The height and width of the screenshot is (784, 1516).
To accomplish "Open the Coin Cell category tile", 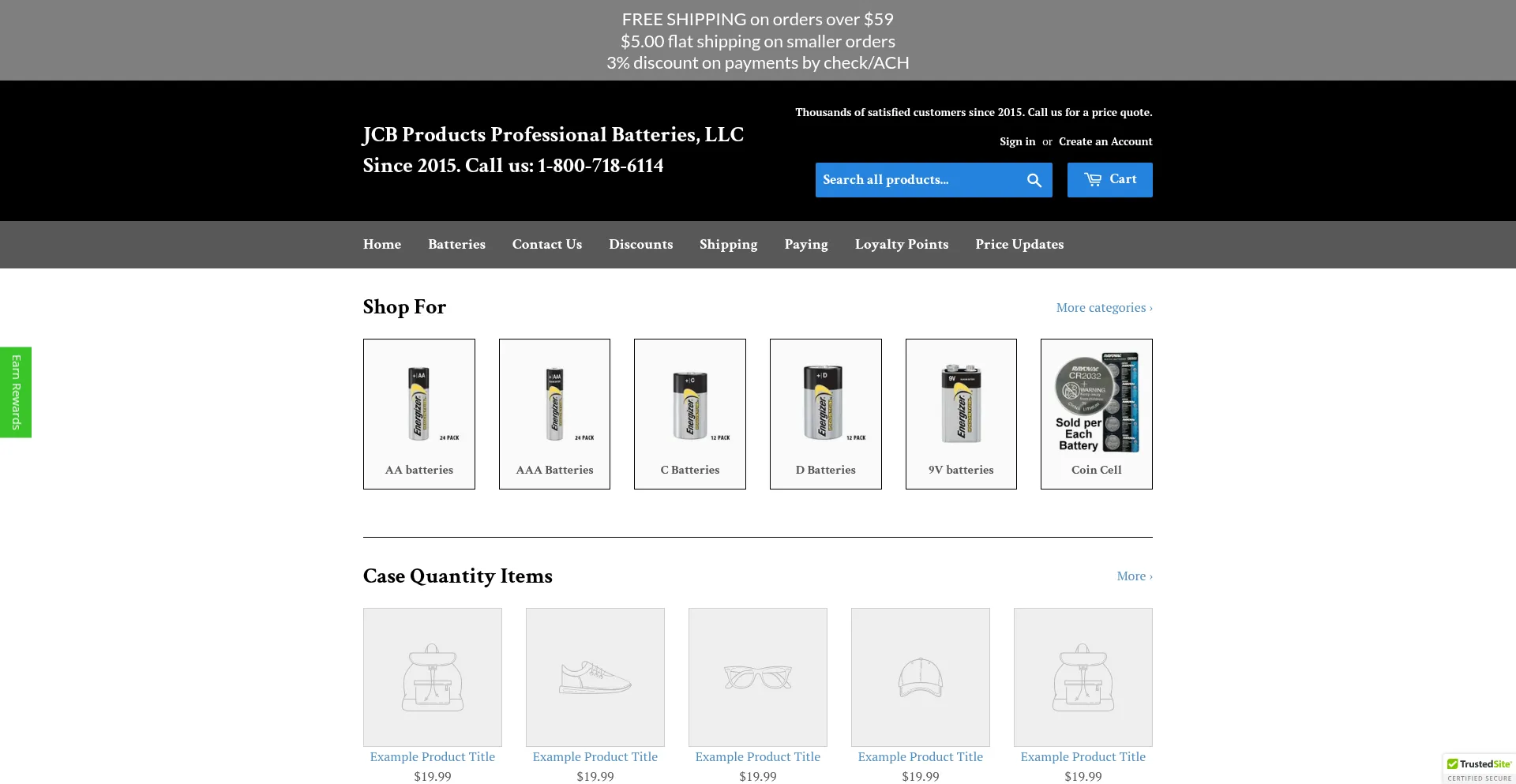I will tap(1096, 414).
